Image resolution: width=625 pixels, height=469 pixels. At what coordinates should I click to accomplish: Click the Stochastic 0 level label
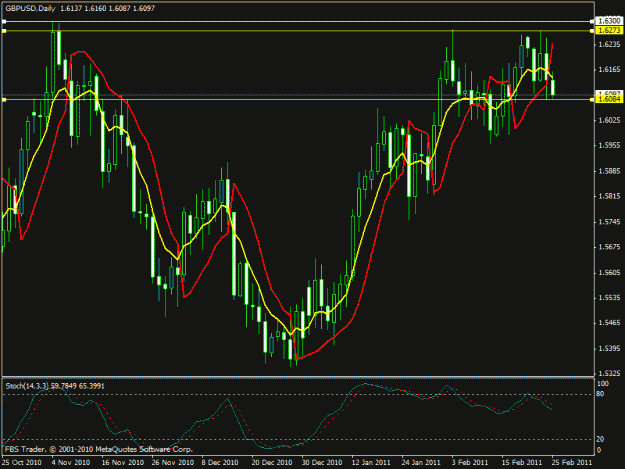click(599, 450)
